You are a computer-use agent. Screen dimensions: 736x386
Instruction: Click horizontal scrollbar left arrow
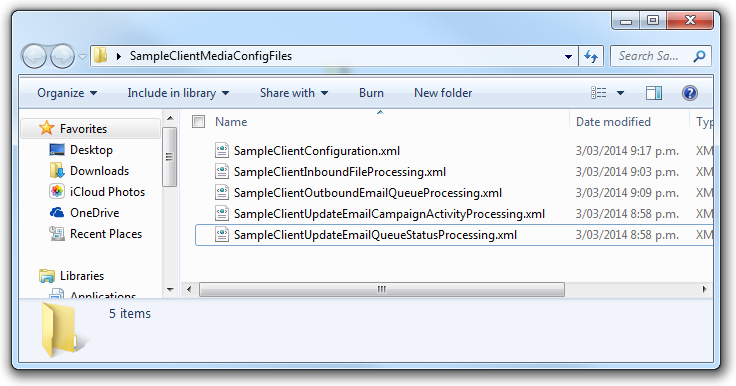point(189,289)
